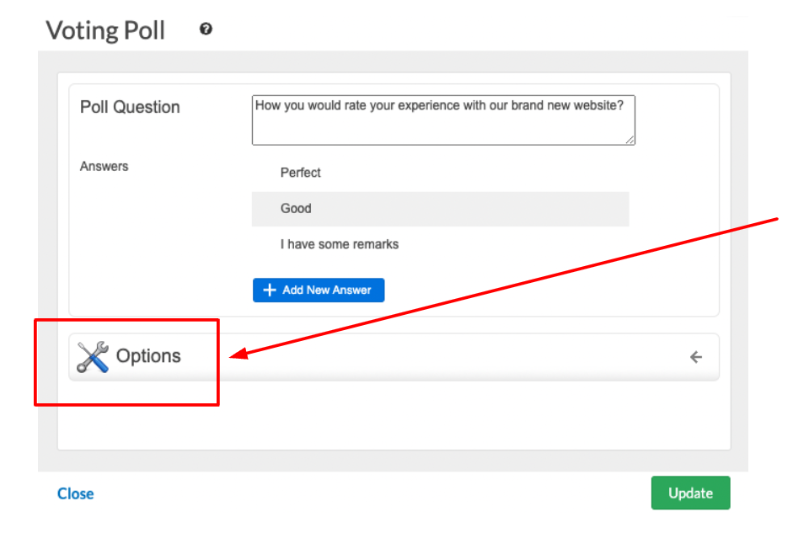
Task: Select the I have some remarks answer
Action: pyautogui.click(x=440, y=244)
